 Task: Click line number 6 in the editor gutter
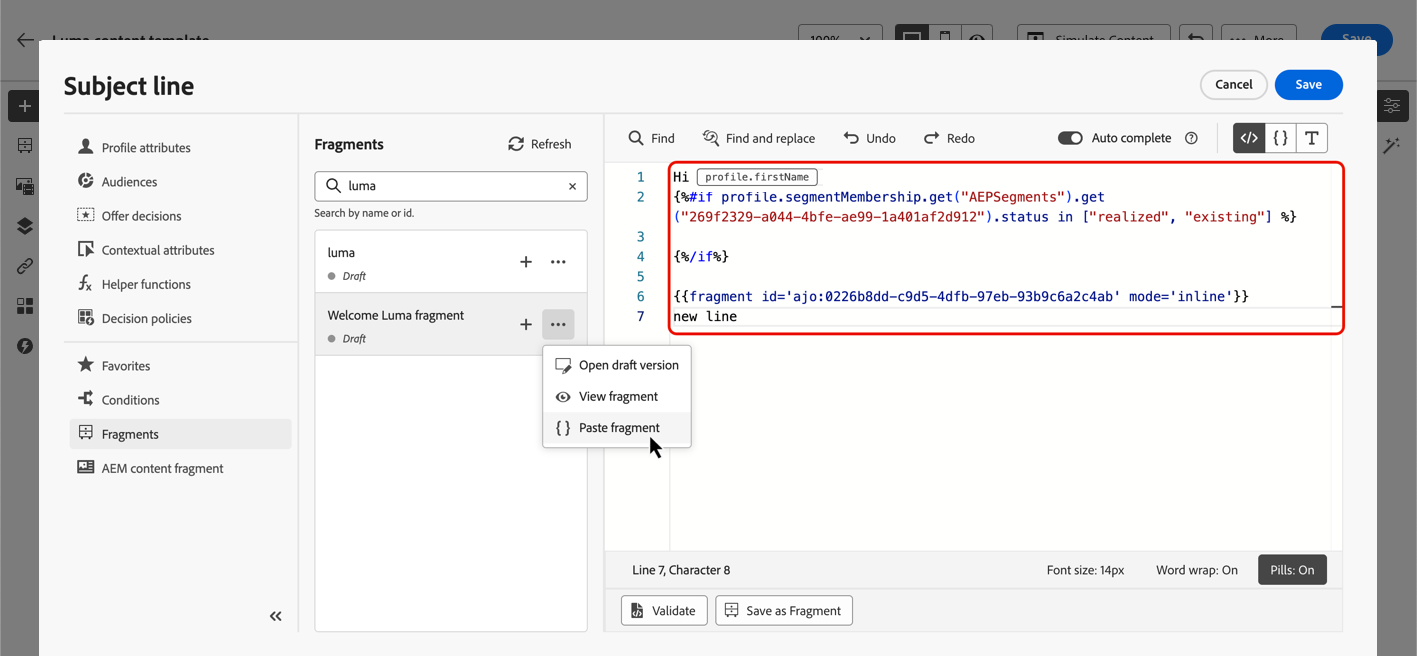[x=641, y=296]
